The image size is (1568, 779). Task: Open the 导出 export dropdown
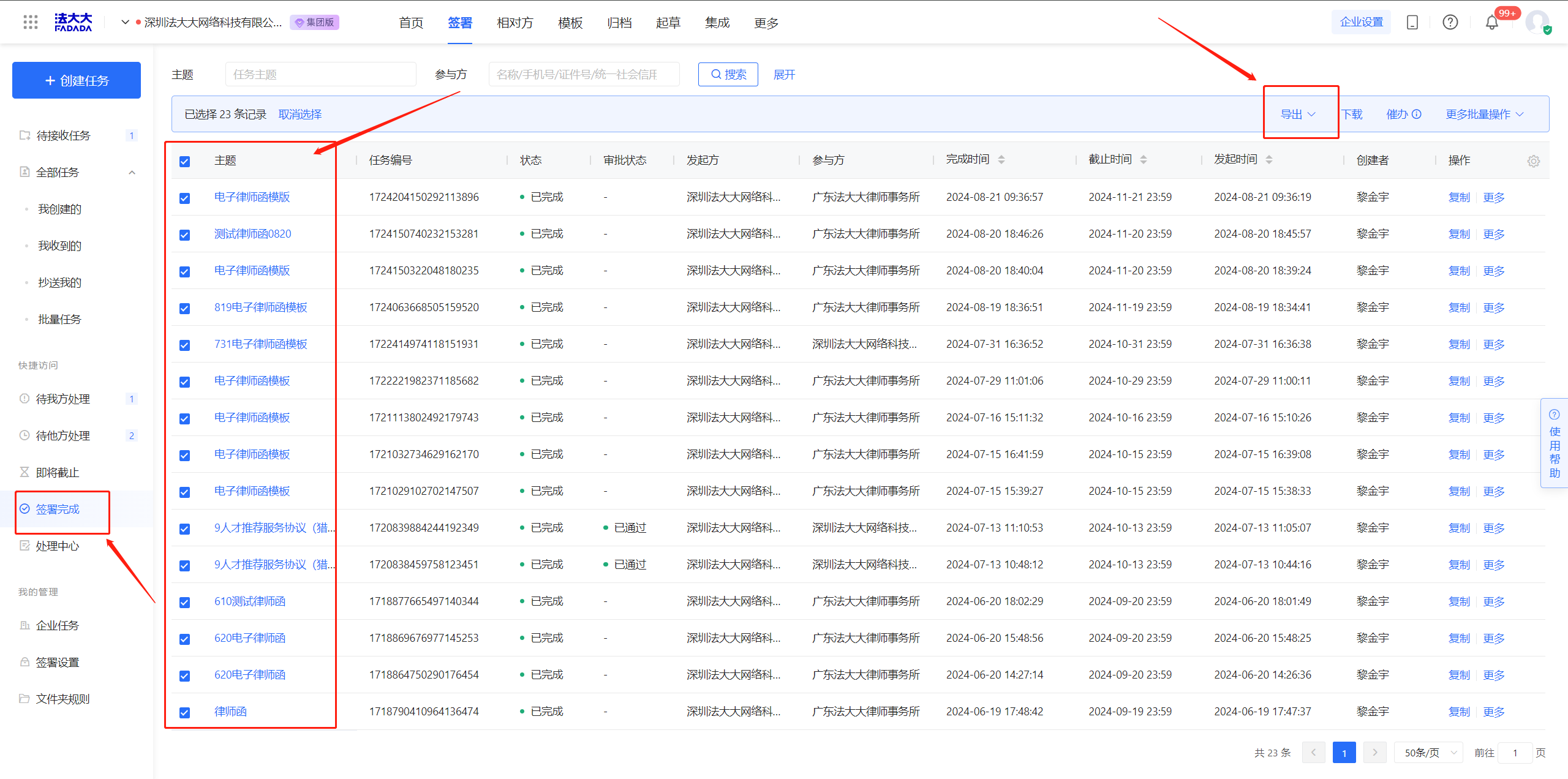point(1298,115)
